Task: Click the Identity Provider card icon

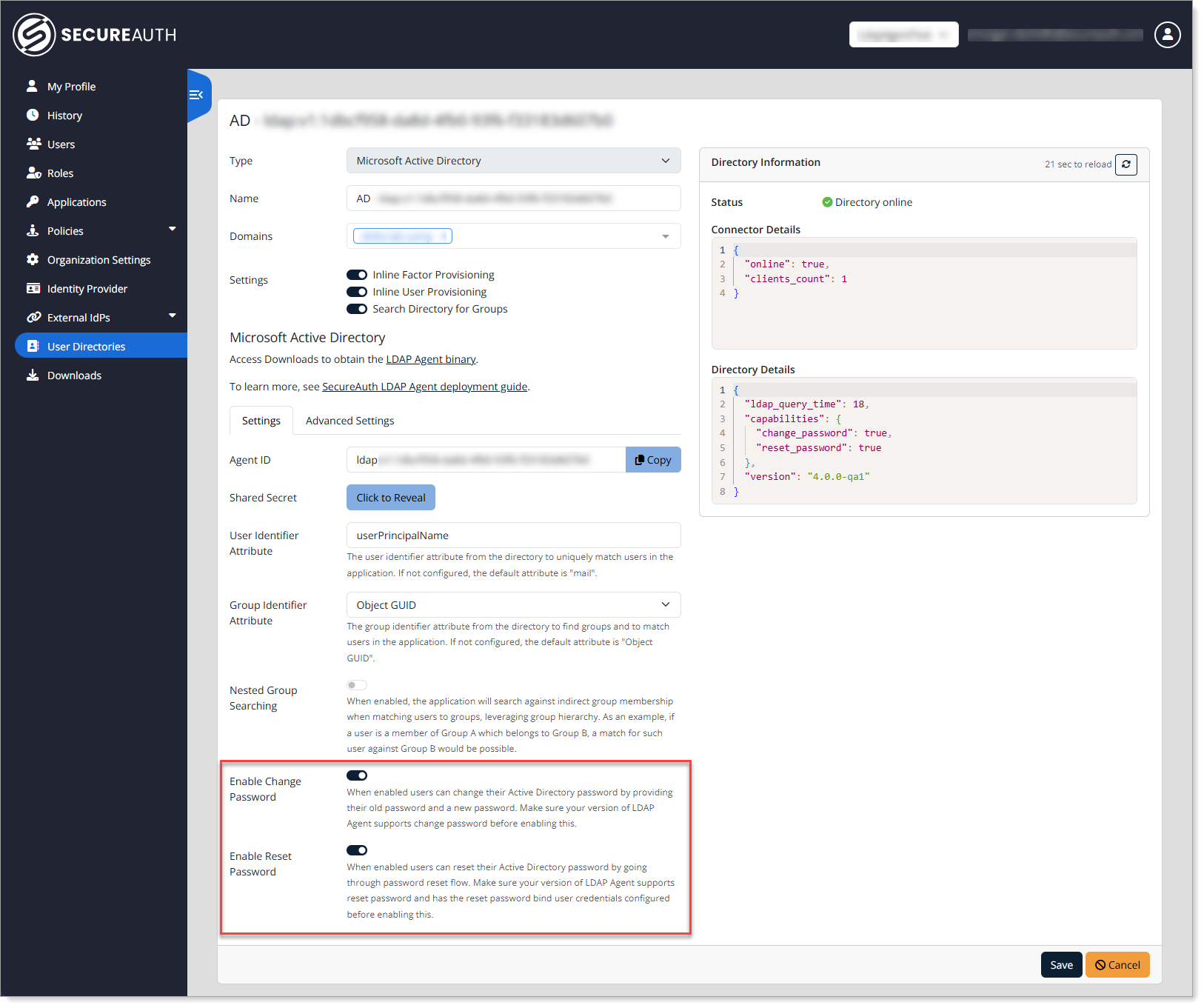Action: [x=33, y=288]
